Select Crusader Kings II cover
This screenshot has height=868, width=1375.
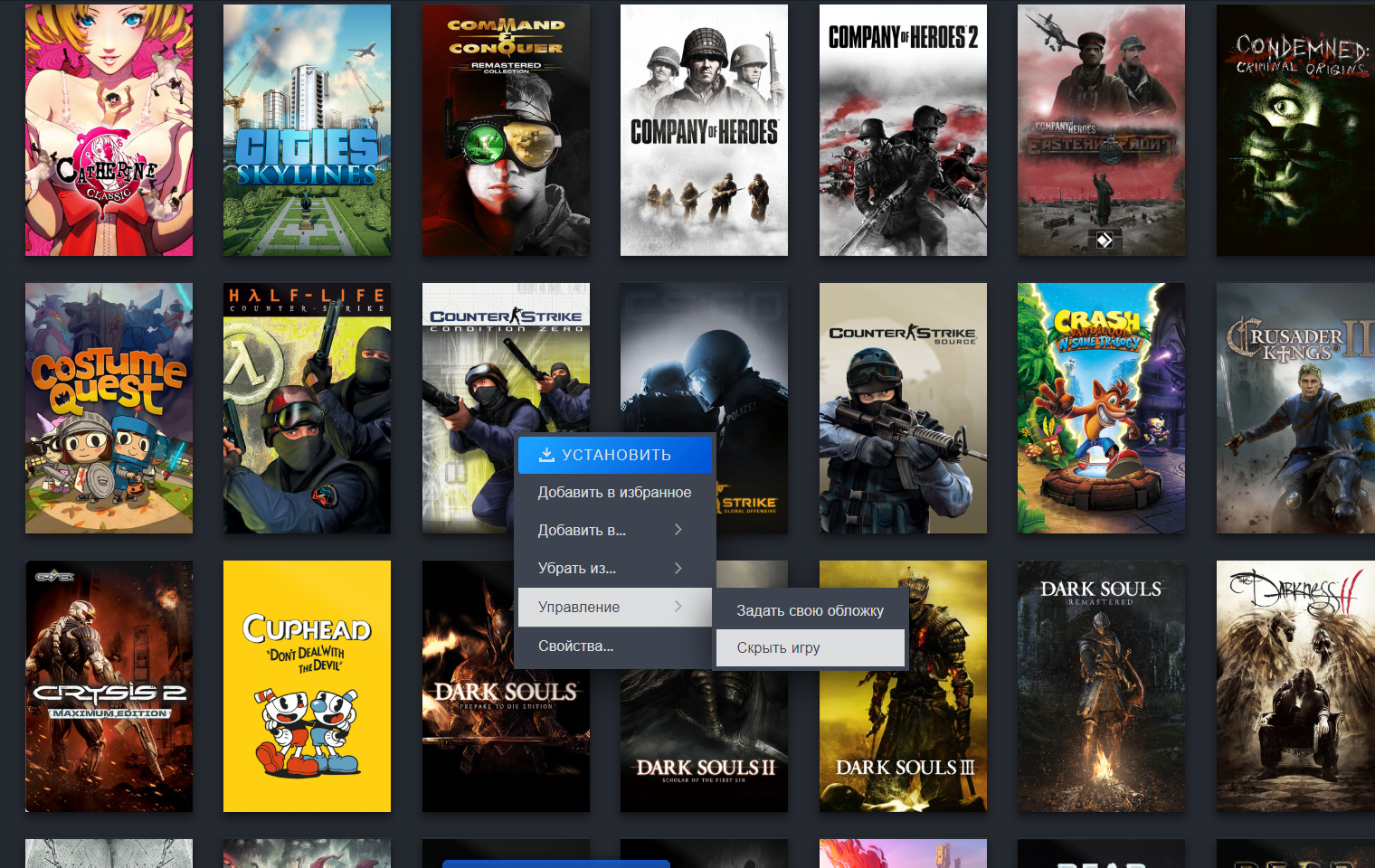tap(1295, 408)
